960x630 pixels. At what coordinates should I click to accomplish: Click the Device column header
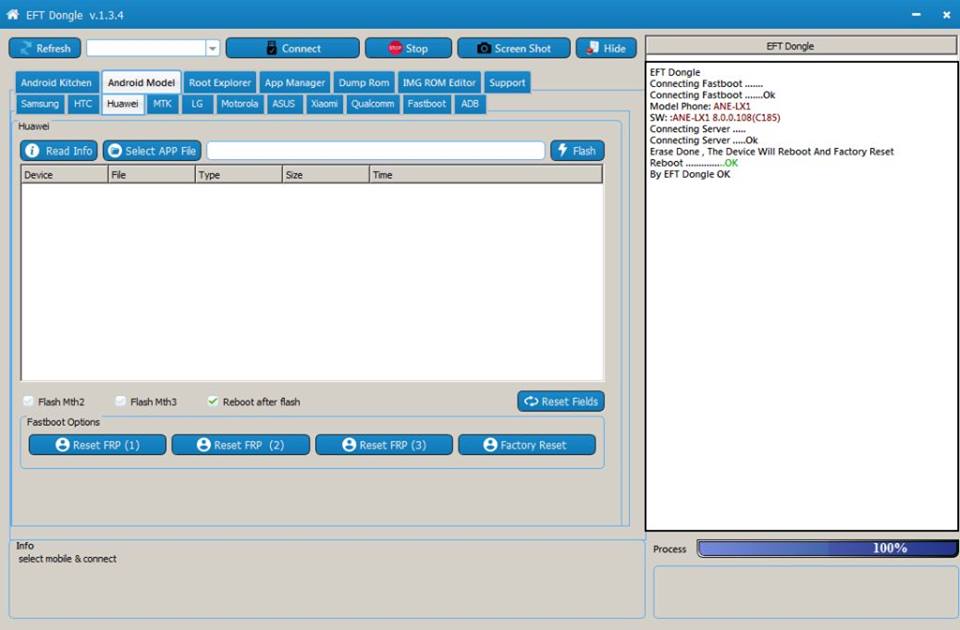[64, 175]
